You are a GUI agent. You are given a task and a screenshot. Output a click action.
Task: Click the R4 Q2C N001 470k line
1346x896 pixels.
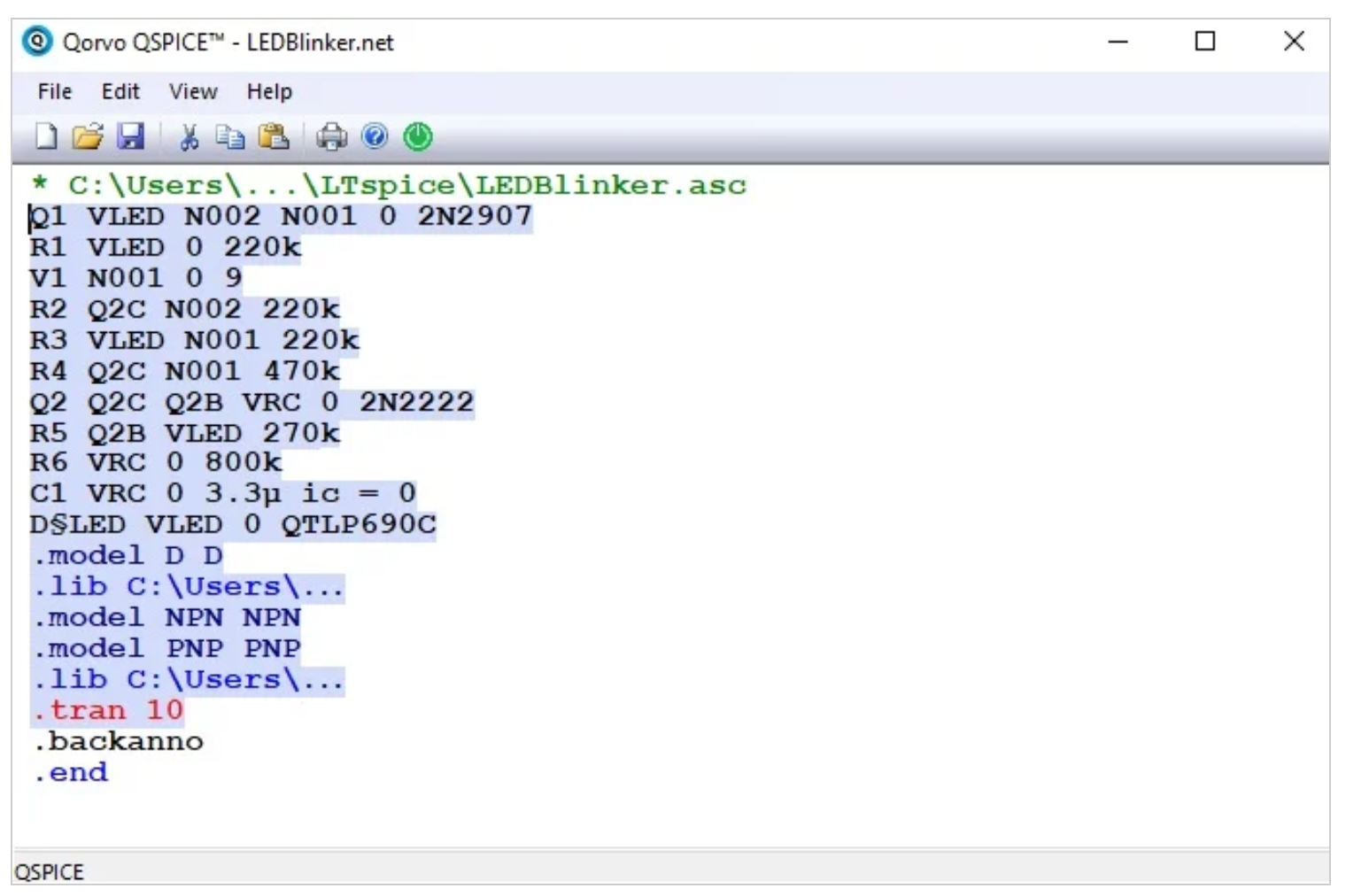tap(185, 372)
